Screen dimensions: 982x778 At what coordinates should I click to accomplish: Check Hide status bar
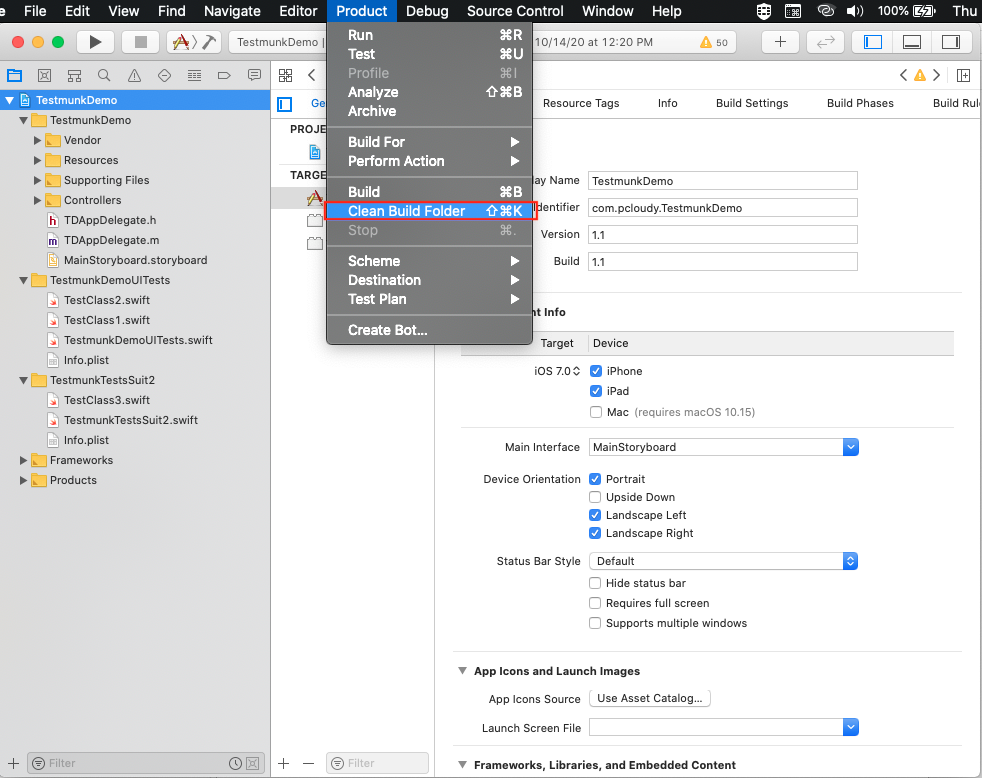point(596,583)
